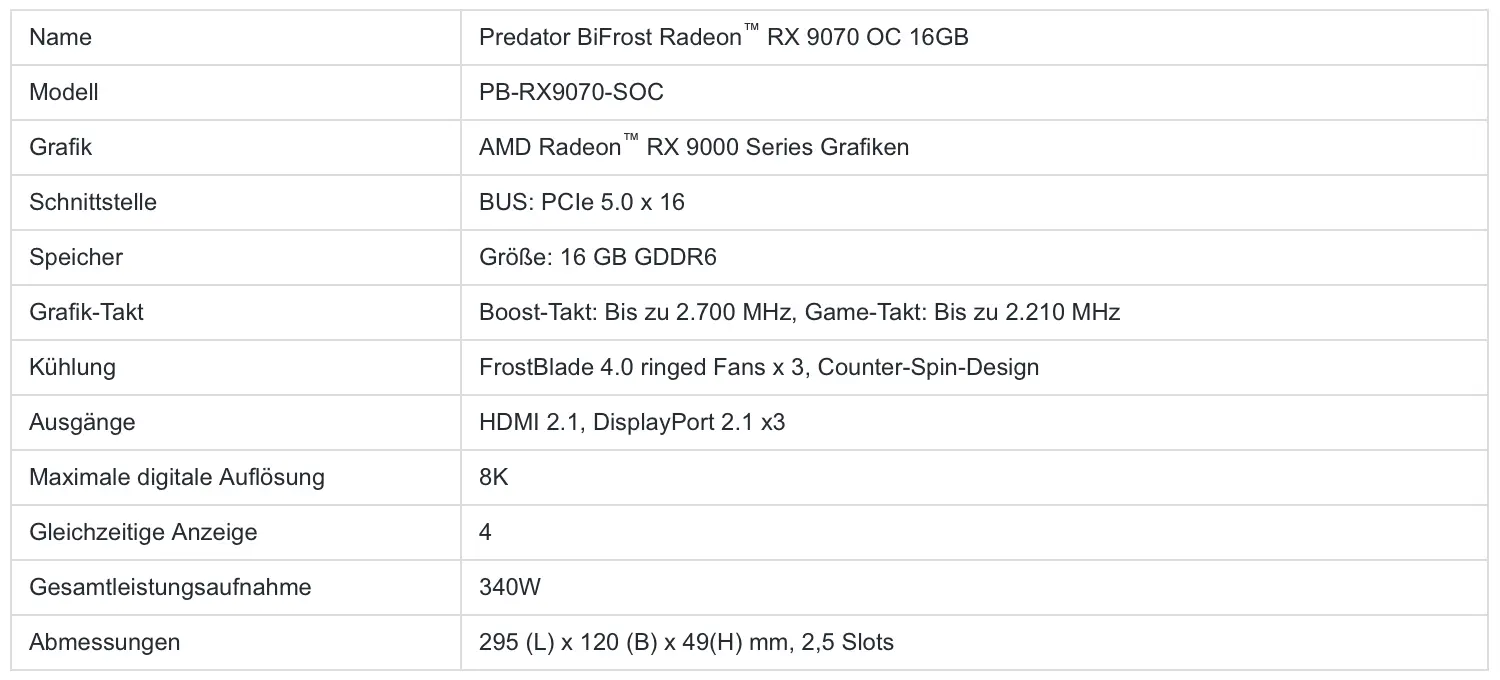Image resolution: width=1500 pixels, height=680 pixels.
Task: Select the 'Maximale digitale Auflösung' label
Action: [177, 478]
